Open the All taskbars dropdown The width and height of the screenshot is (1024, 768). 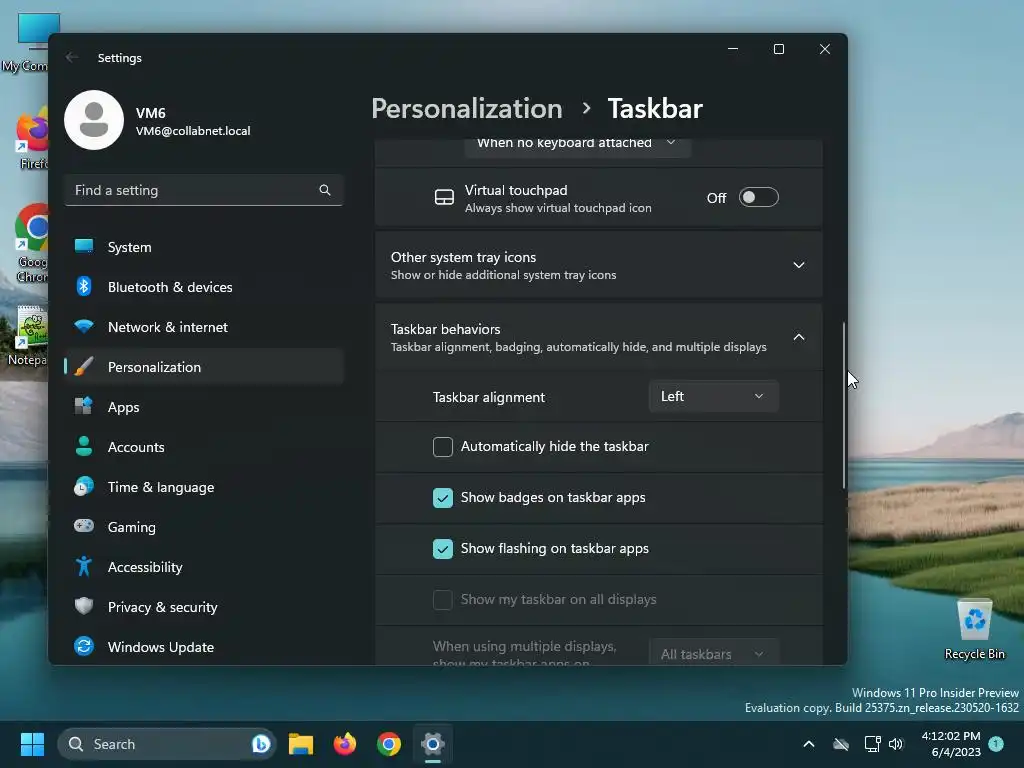click(x=713, y=653)
